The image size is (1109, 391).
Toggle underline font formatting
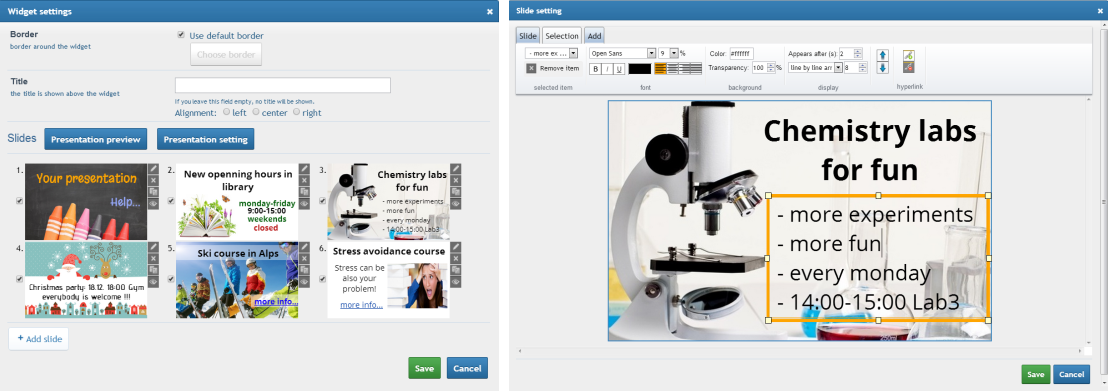pyautogui.click(x=619, y=69)
